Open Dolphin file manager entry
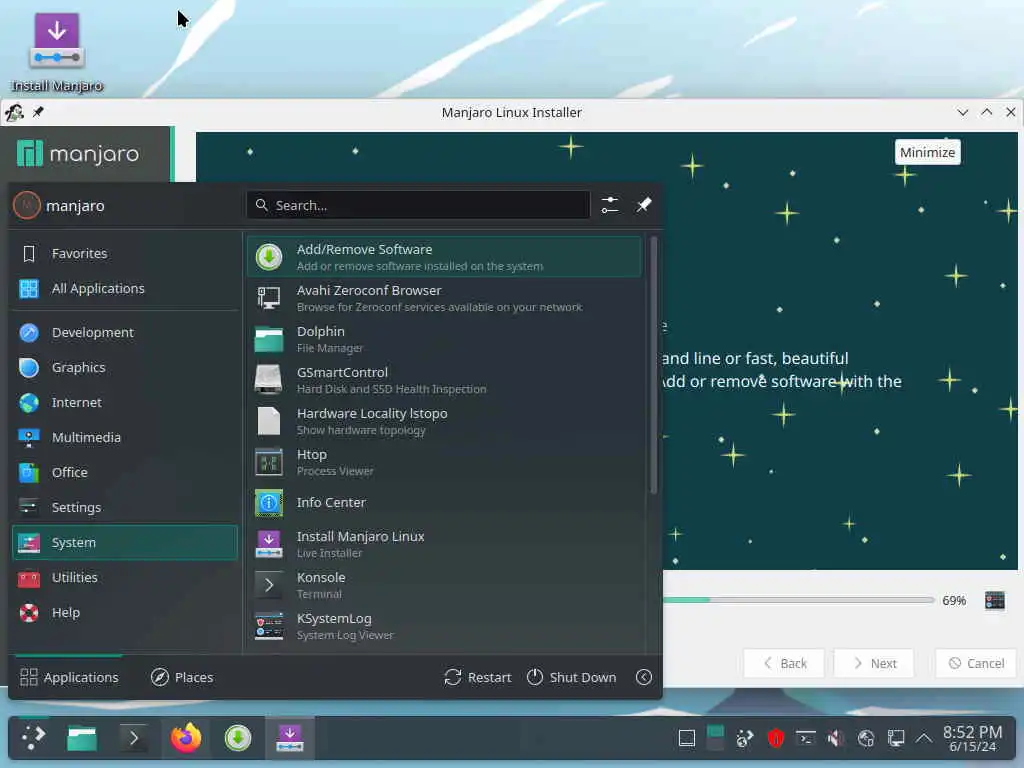Screen dimensions: 1024x768 [x=445, y=339]
